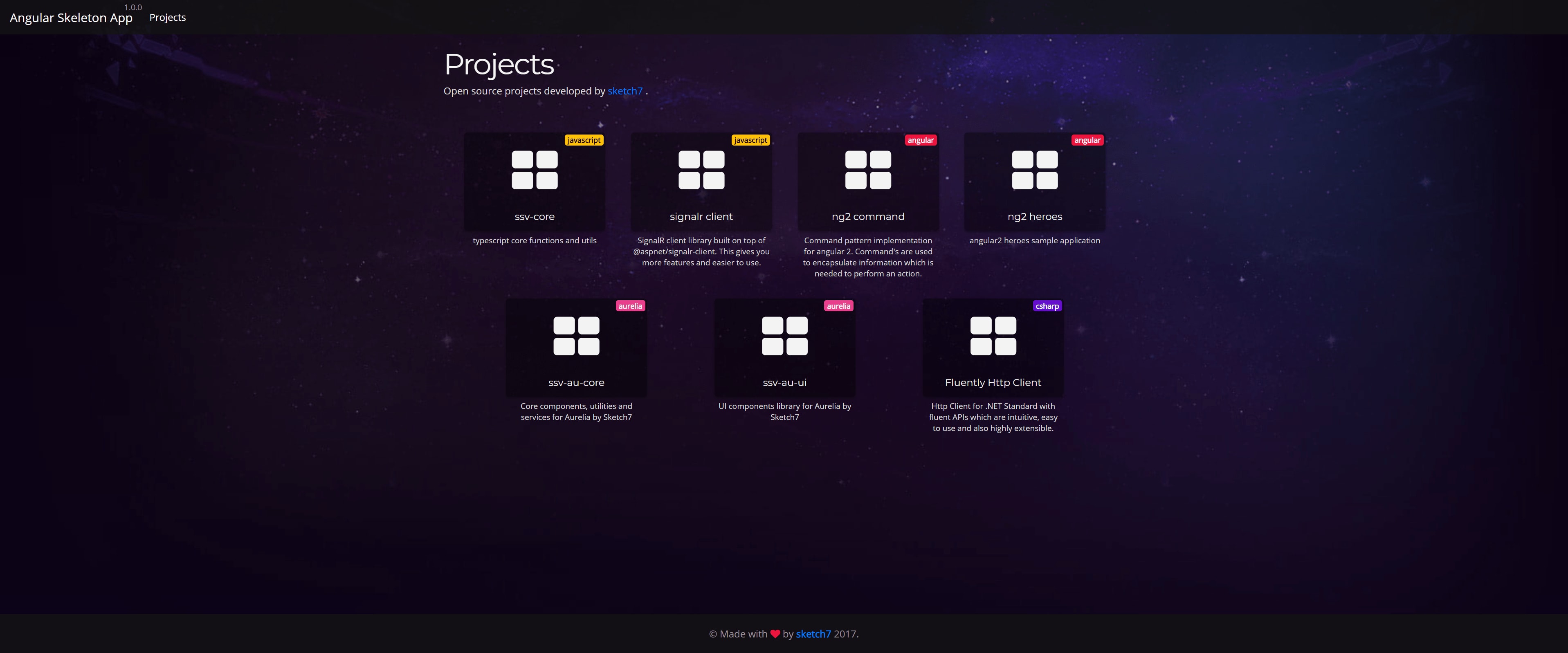Open the Projects navigation menu item
Screen dimensions: 1568x653
pos(167,18)
